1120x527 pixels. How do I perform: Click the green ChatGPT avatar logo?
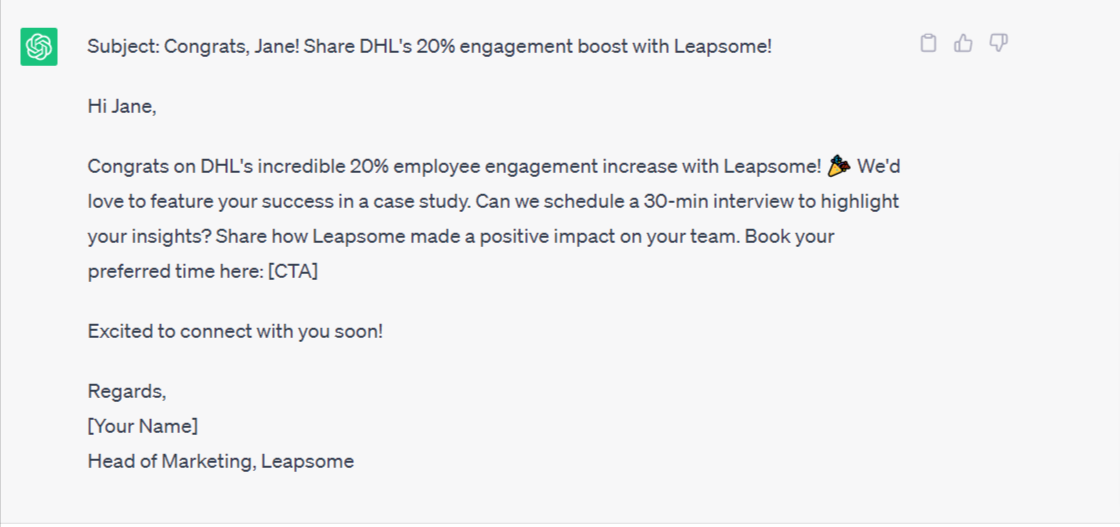[x=39, y=47]
